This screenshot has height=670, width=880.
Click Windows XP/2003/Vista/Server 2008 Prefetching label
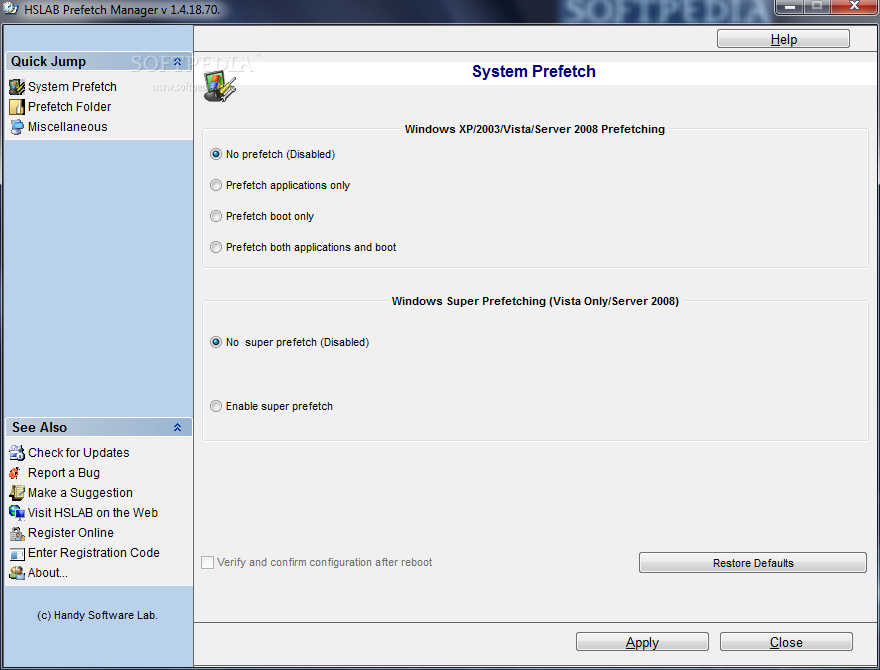534,129
